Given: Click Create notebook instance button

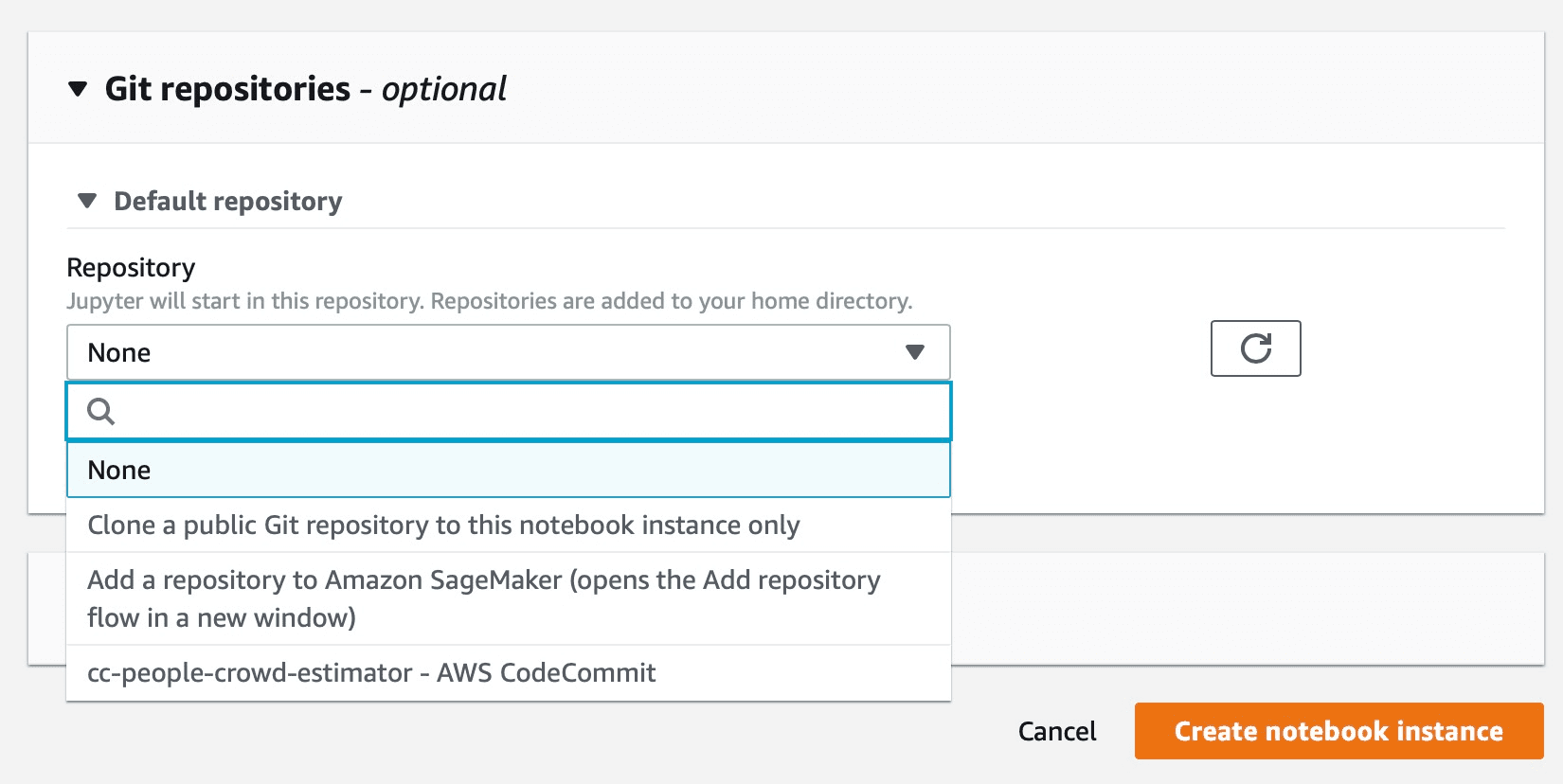Looking at the screenshot, I should pos(1338,731).
